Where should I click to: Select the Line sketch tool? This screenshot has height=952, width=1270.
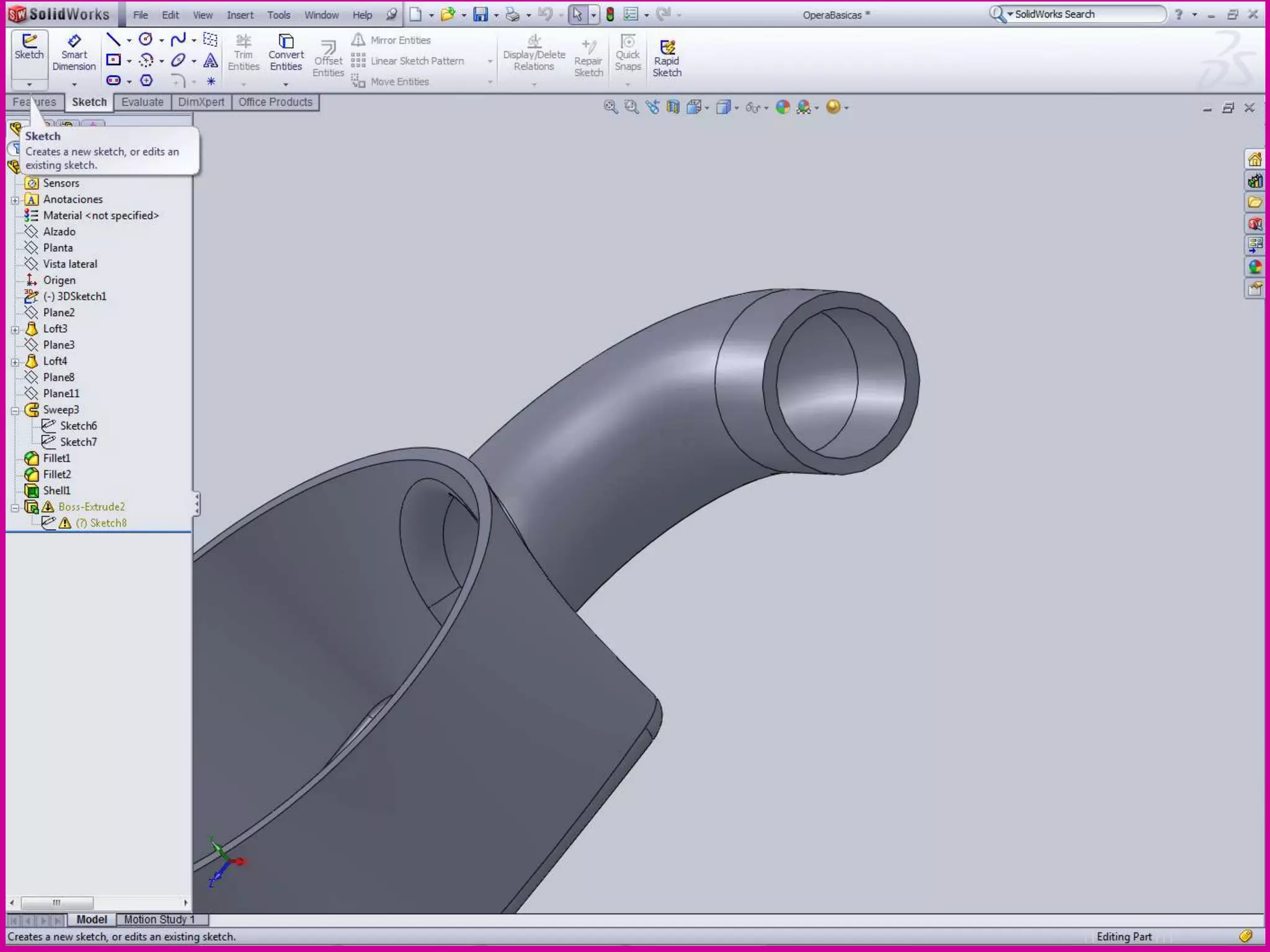click(113, 40)
